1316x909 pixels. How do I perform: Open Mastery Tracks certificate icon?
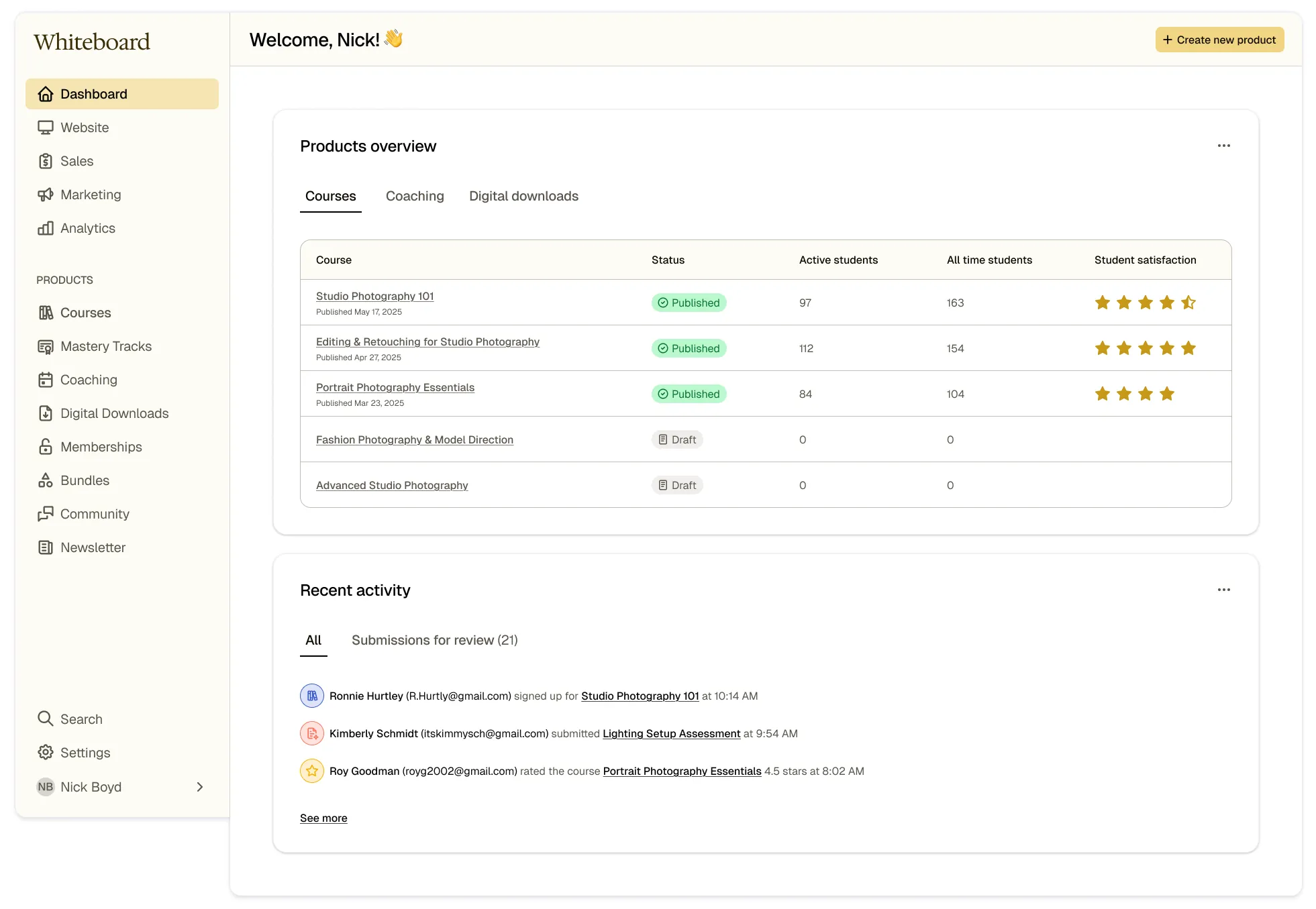[x=45, y=346]
